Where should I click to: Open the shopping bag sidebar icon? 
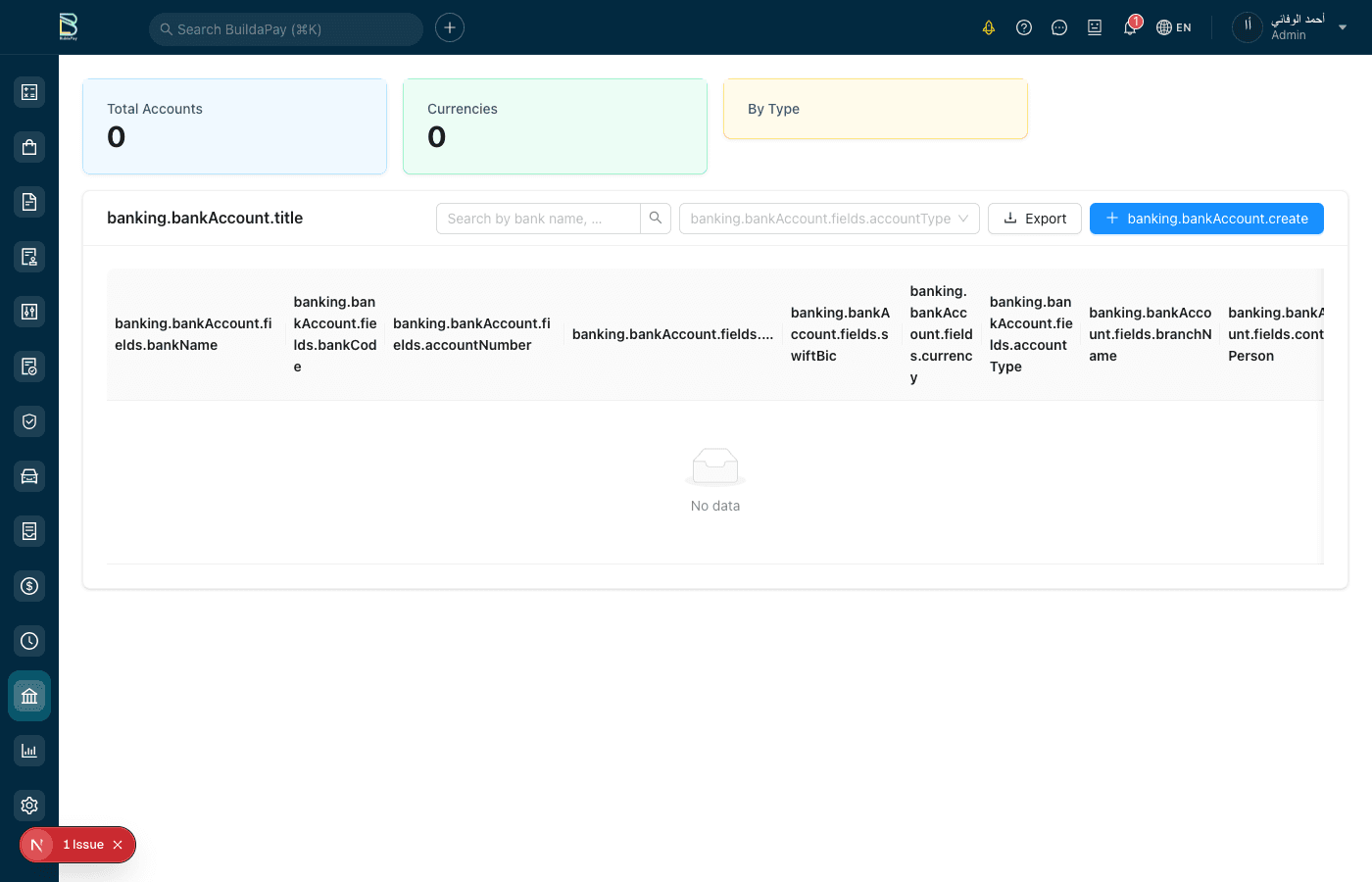pos(29,147)
